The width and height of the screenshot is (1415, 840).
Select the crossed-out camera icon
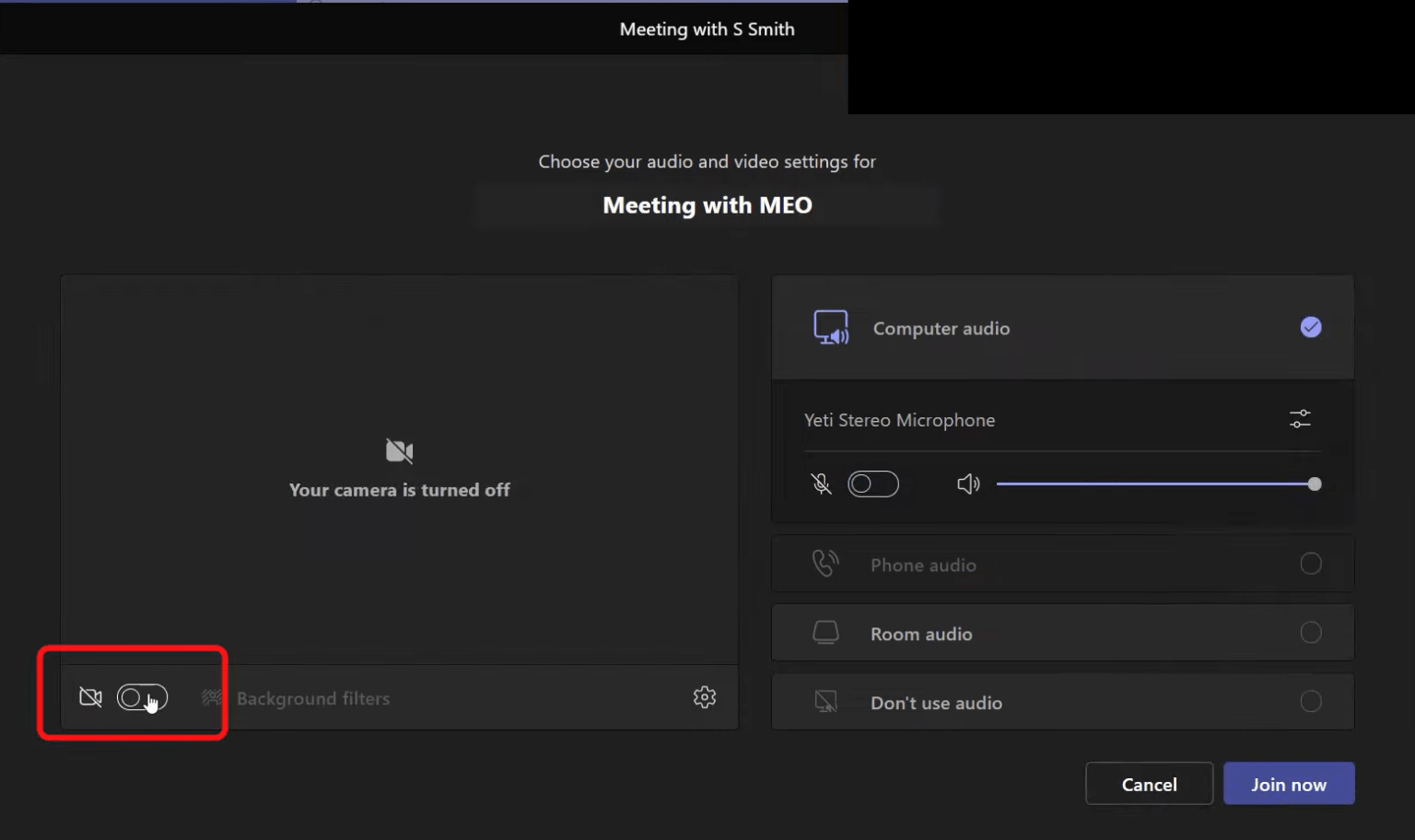click(90, 697)
